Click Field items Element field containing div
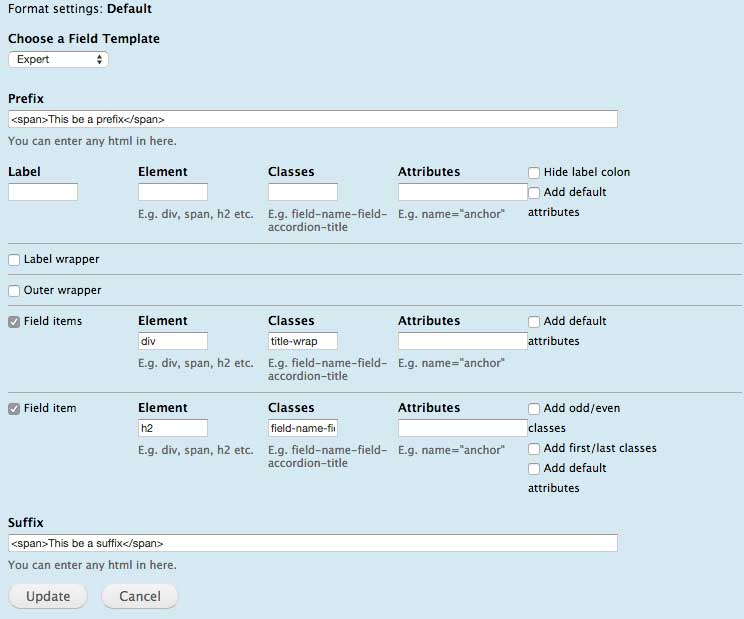Screen dimensions: 744x619 173,341
